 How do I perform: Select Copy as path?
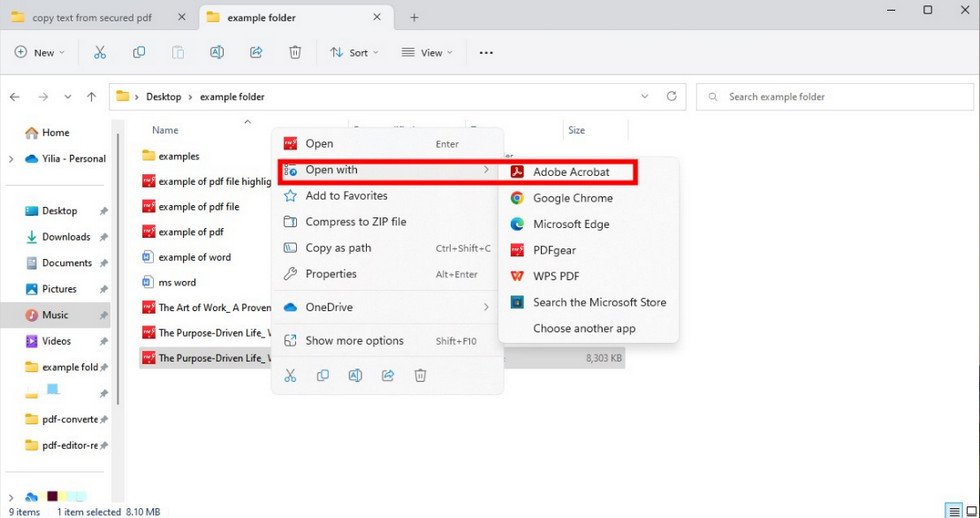[x=388, y=248]
